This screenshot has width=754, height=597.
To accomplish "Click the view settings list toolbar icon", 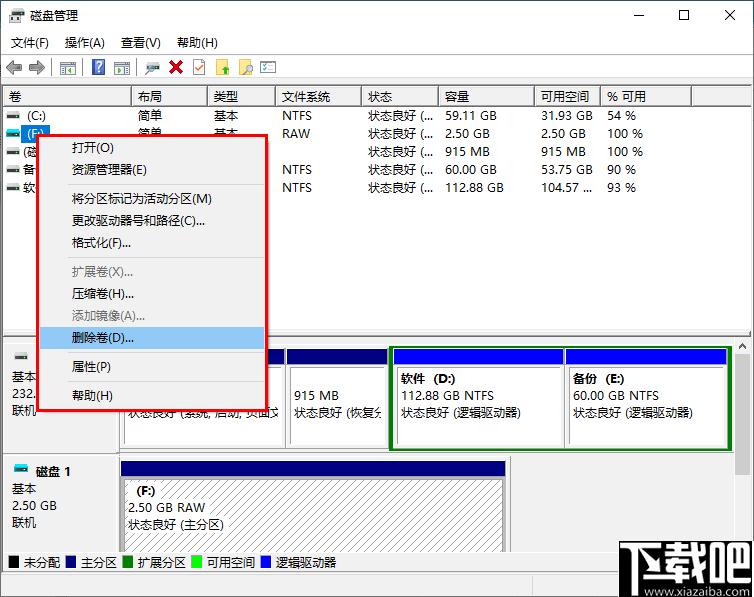I will point(268,67).
